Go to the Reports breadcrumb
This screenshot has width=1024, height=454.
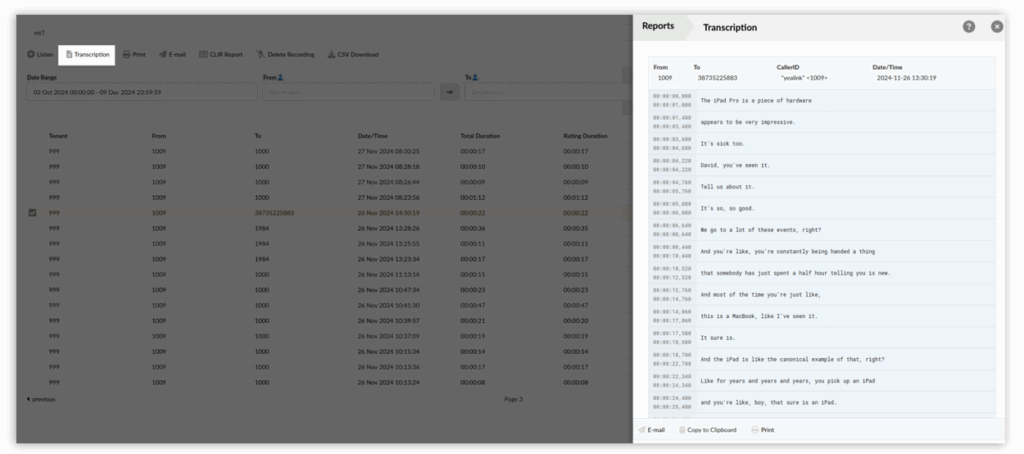(658, 26)
